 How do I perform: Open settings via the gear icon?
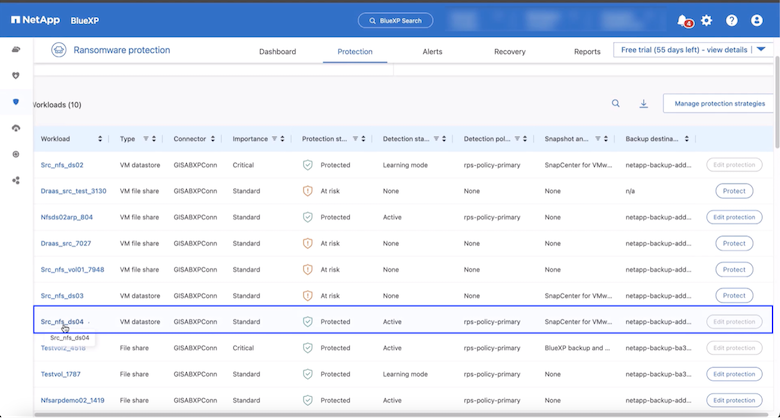[707, 20]
